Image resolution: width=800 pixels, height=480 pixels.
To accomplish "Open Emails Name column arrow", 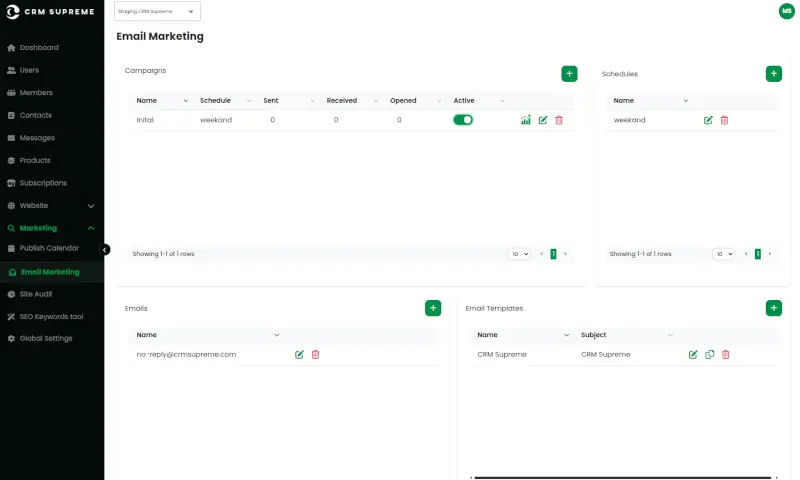I will (x=277, y=335).
